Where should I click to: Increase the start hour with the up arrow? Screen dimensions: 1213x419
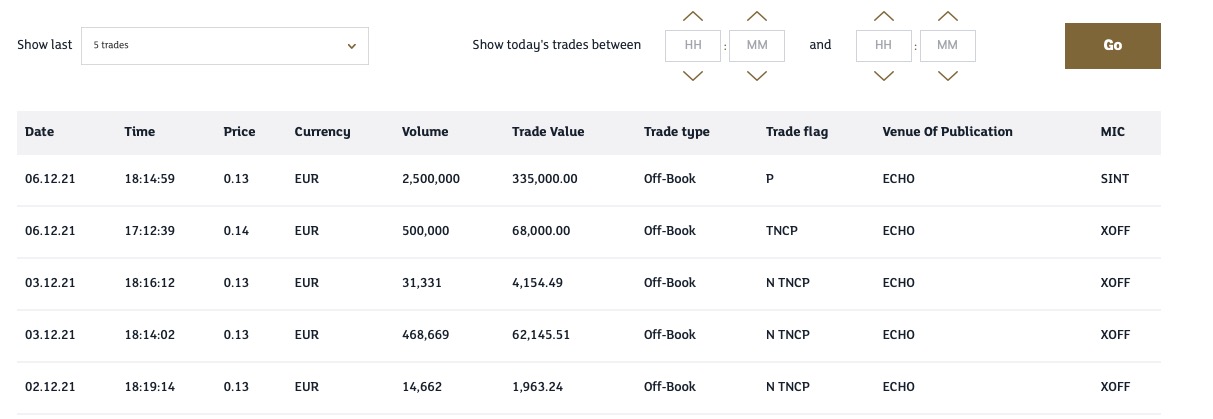pos(693,16)
